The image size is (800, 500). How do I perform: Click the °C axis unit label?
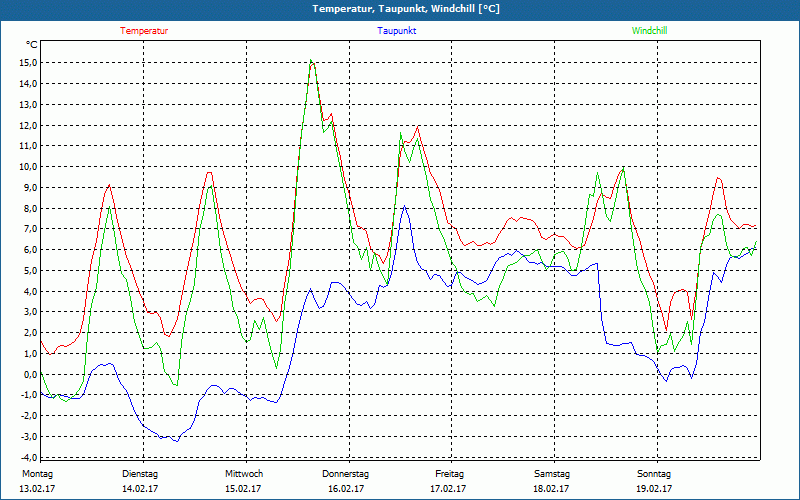(31, 45)
